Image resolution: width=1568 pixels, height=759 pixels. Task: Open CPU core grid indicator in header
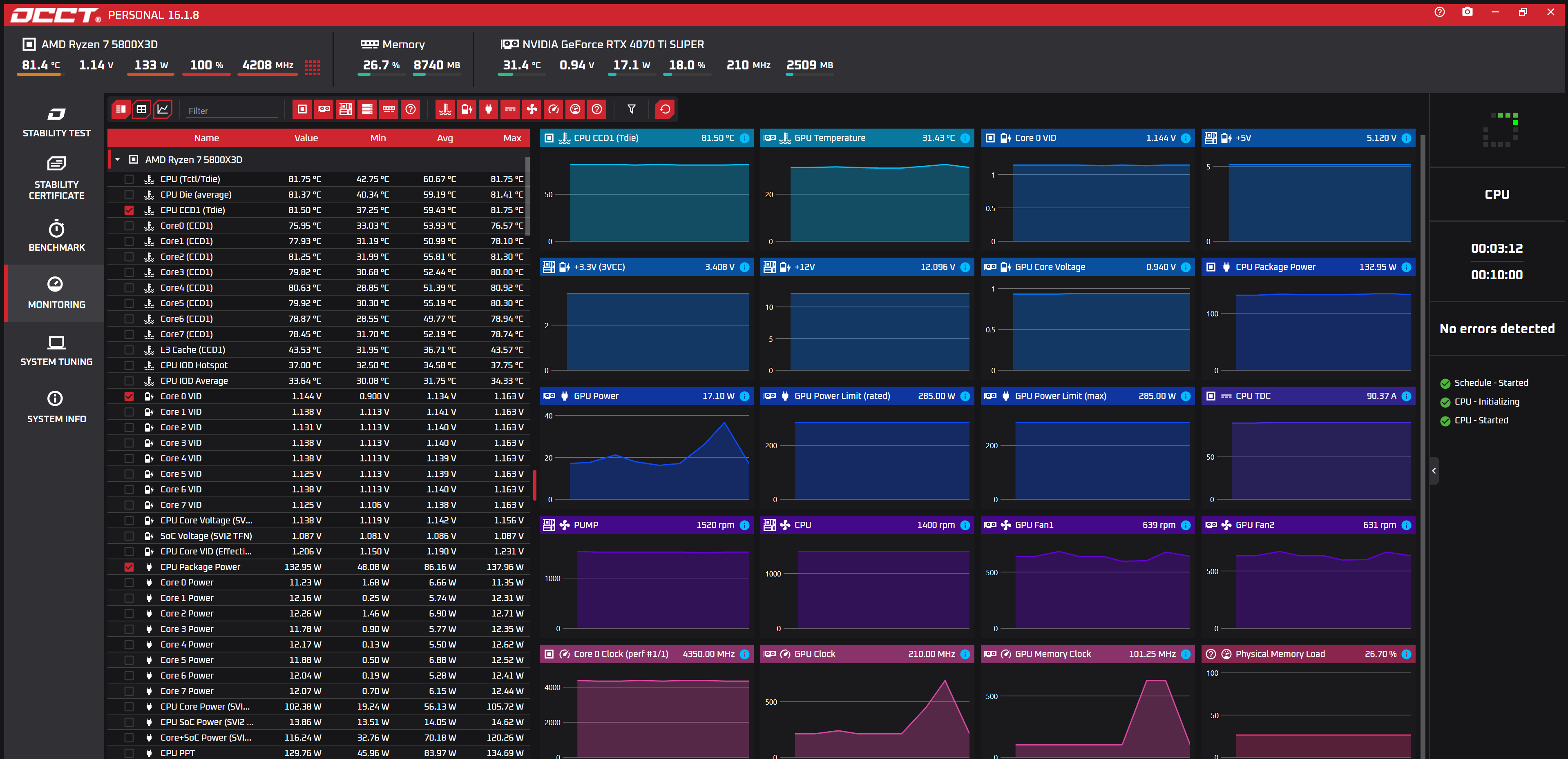(312, 67)
